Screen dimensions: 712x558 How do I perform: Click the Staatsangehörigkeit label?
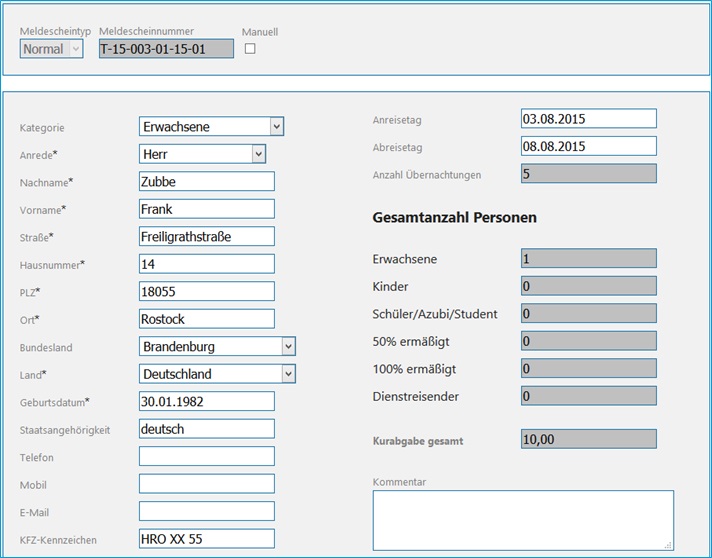(x=65, y=430)
